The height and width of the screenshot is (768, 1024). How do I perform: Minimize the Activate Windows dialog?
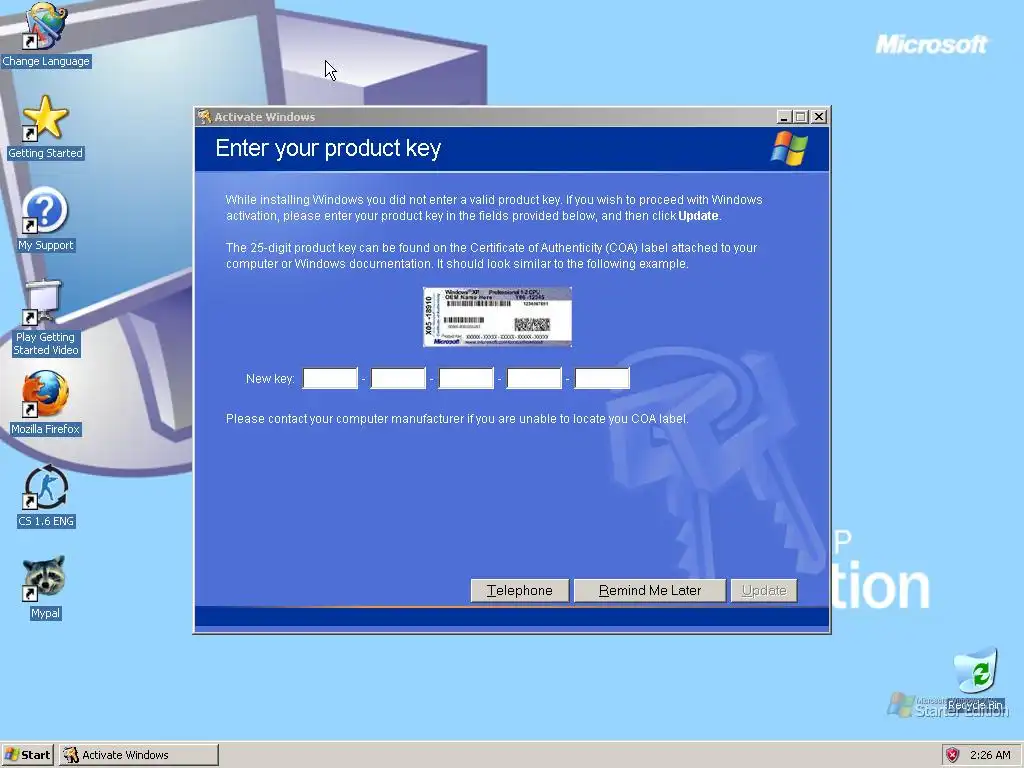[784, 117]
